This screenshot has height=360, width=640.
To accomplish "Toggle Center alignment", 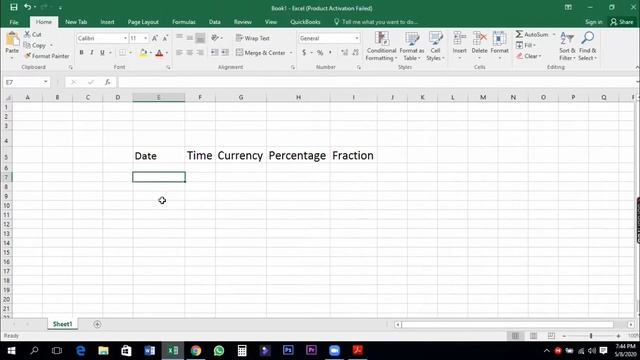I will (190, 53).
